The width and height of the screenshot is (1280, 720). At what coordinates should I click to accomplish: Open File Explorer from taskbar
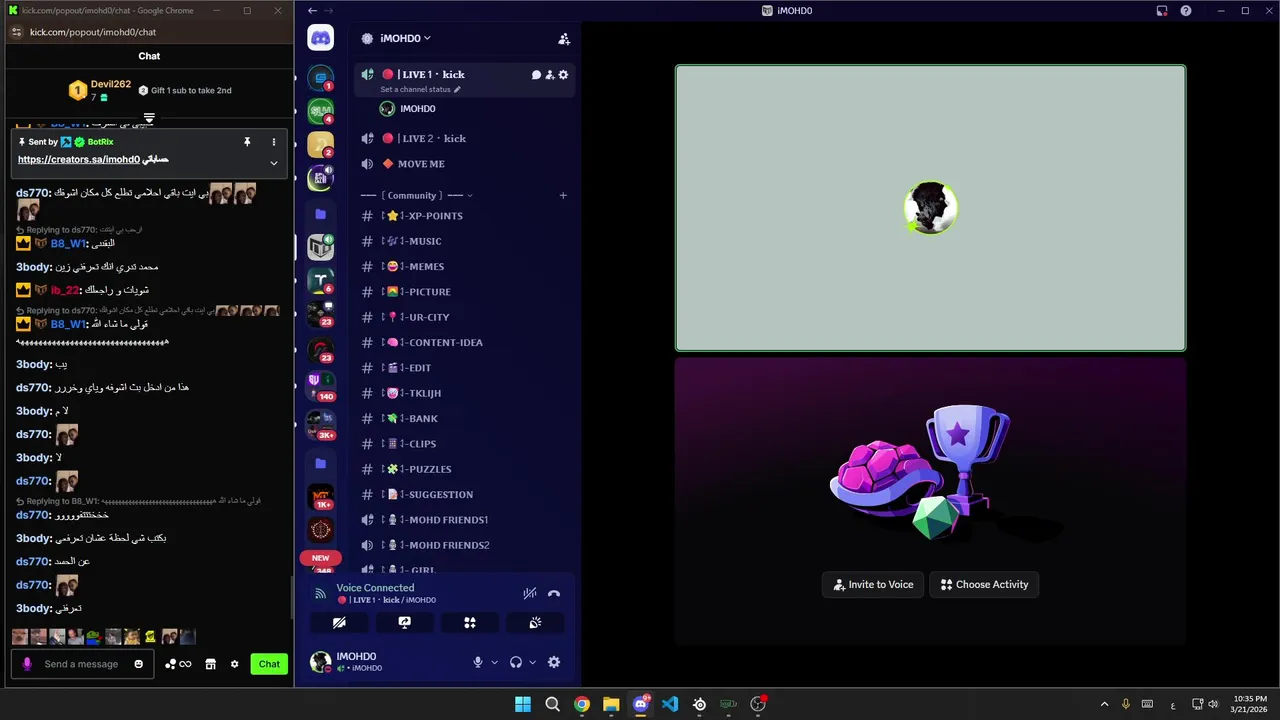(611, 704)
